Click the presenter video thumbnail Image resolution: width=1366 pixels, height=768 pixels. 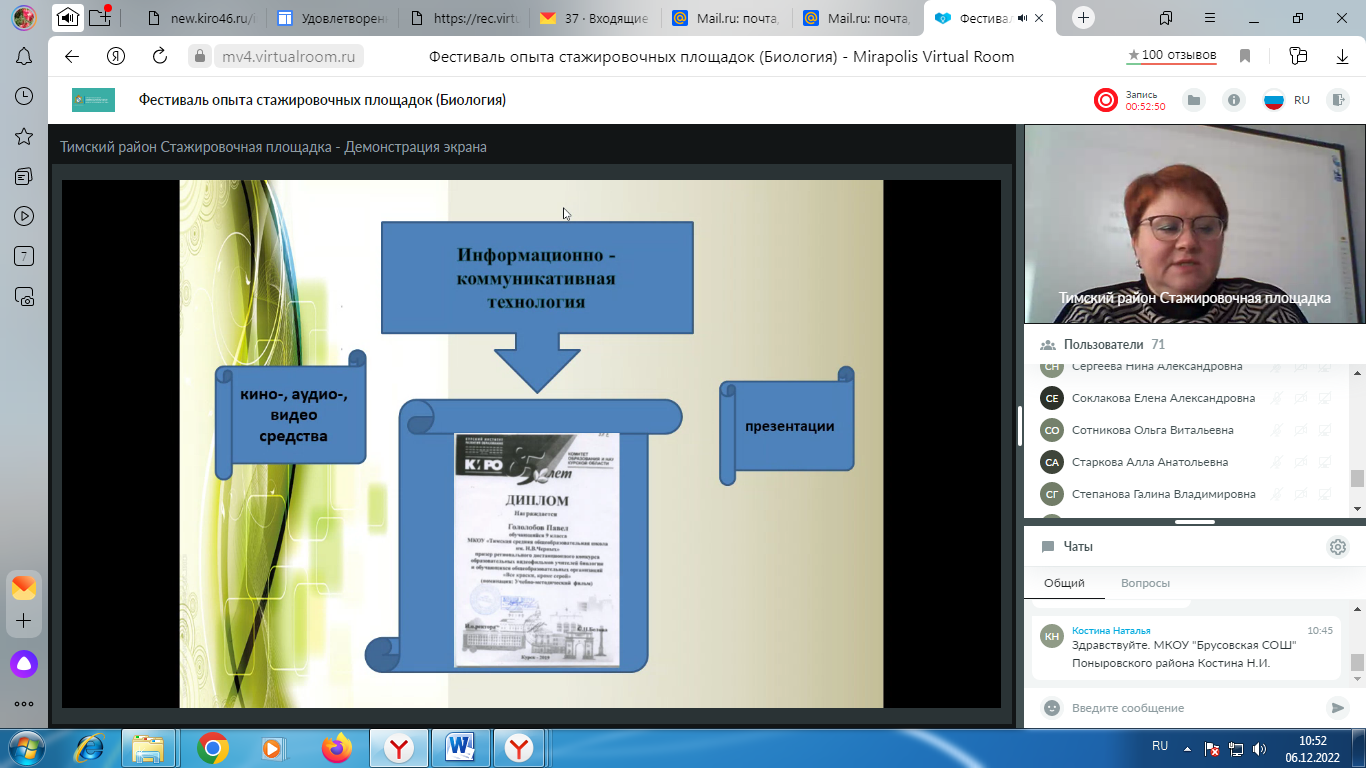coord(1195,225)
